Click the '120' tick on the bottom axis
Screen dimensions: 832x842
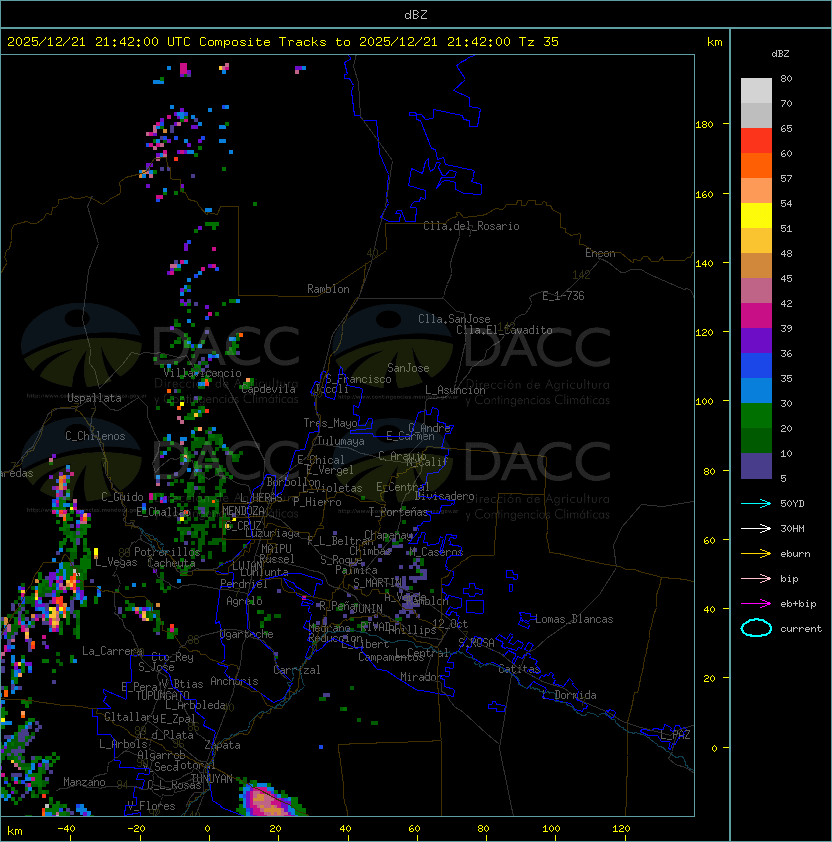point(621,829)
